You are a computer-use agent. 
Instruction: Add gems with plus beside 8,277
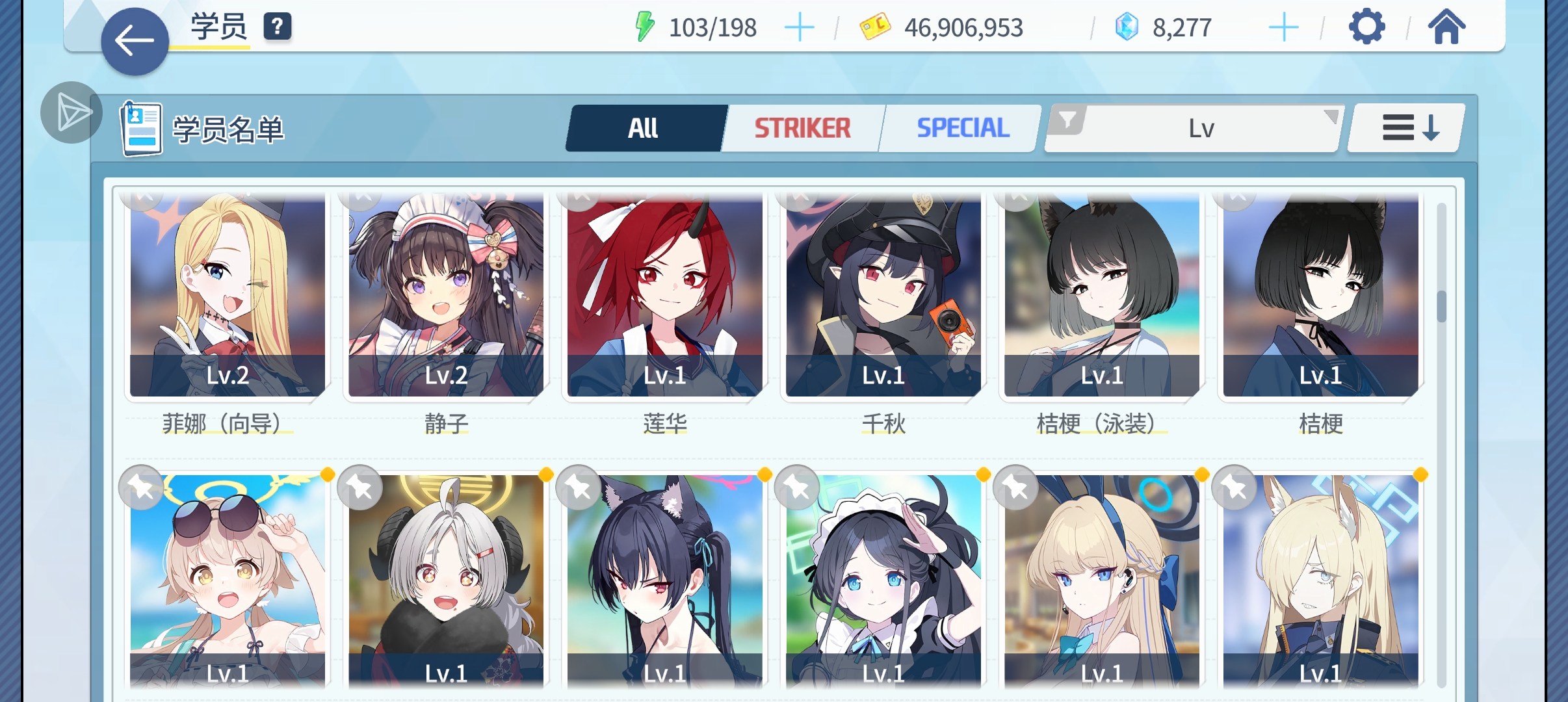tap(1283, 28)
